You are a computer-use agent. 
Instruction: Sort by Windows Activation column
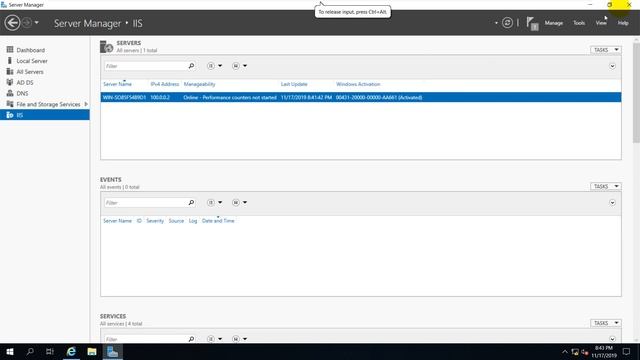tap(358, 84)
